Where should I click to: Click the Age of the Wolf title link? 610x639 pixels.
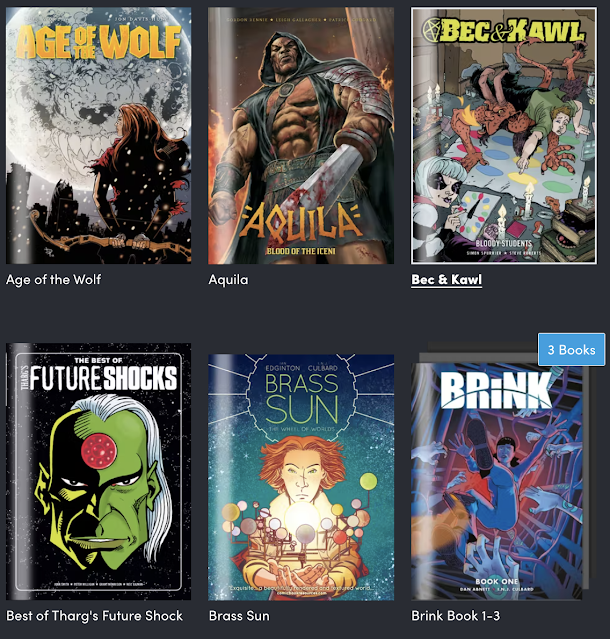53,280
